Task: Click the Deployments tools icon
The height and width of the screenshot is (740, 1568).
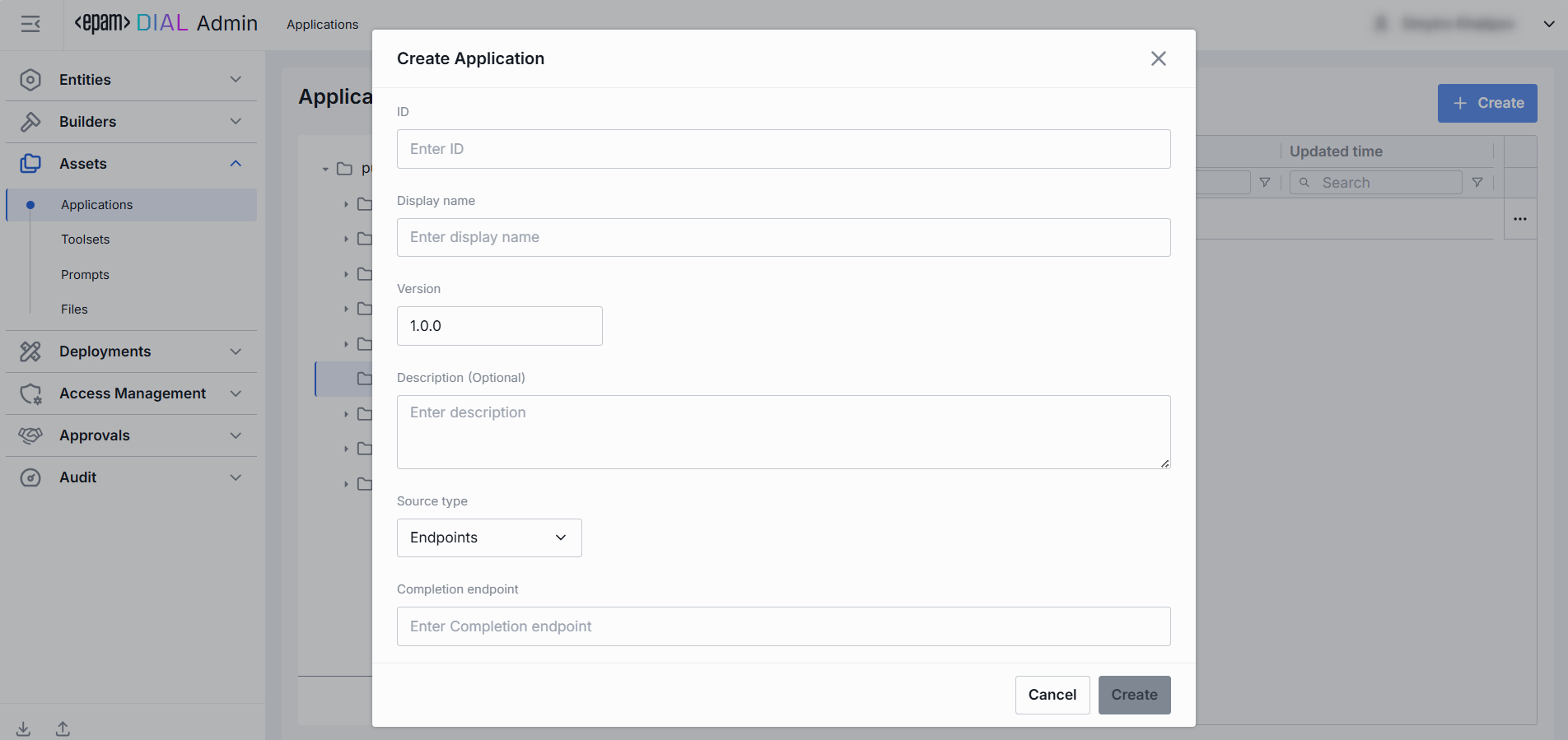Action: point(30,351)
